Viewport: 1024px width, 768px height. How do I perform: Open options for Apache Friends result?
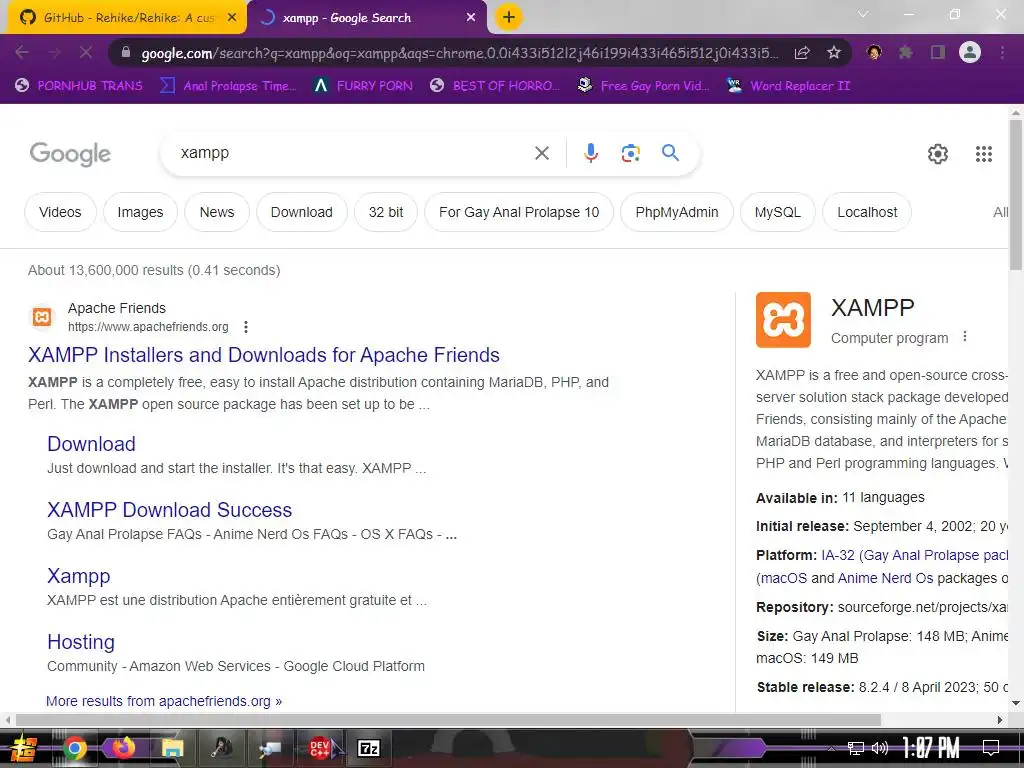pos(246,327)
